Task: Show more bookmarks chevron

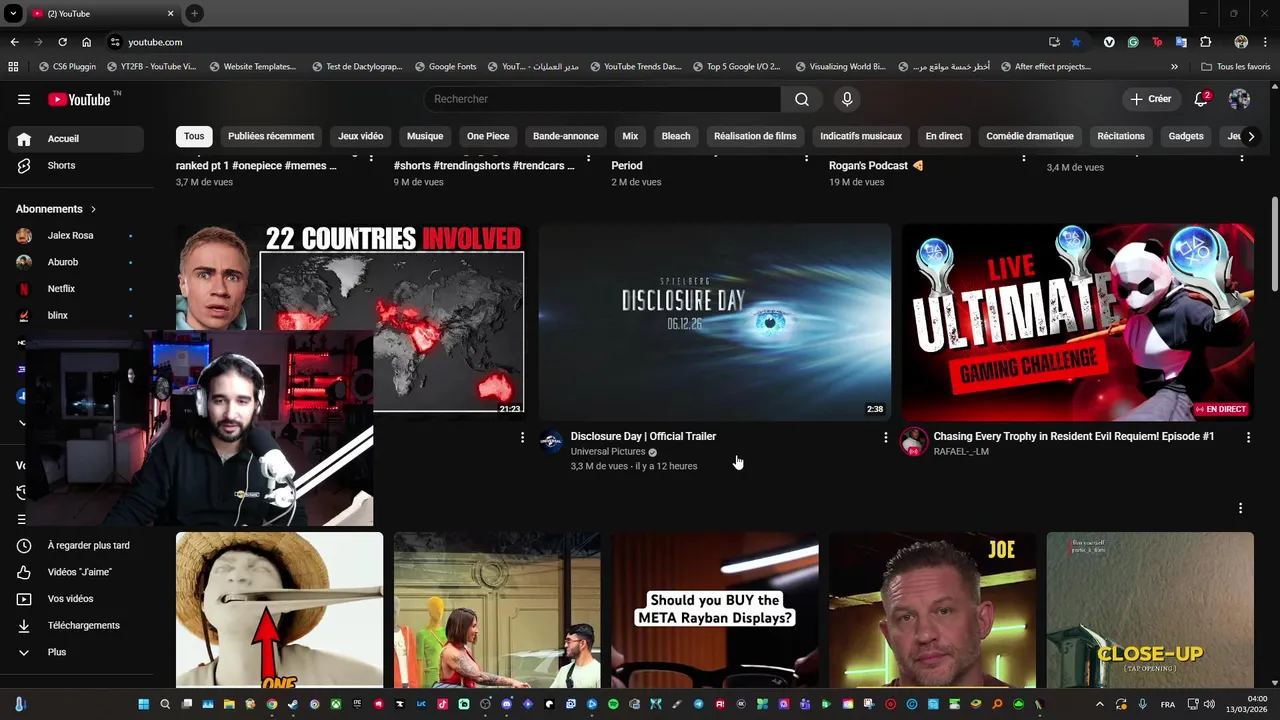Action: coord(1174,67)
